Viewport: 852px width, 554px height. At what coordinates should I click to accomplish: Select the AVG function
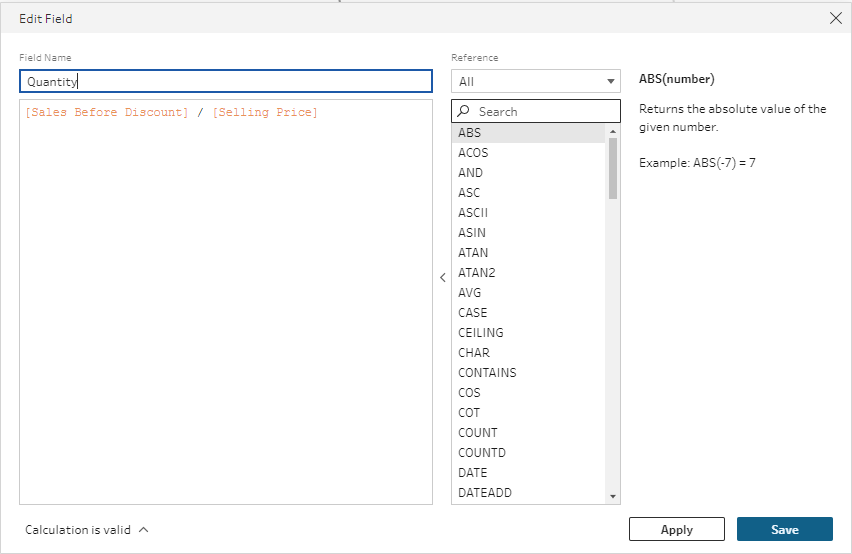pyautogui.click(x=470, y=293)
